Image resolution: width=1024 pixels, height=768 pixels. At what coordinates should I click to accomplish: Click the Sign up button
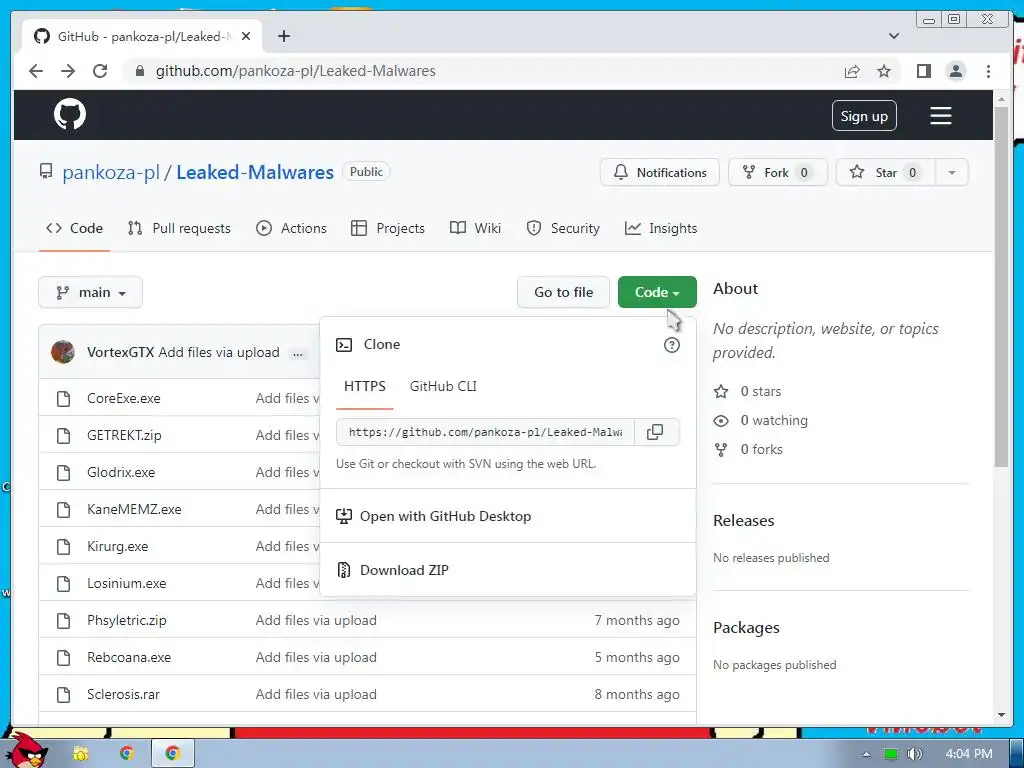[x=863, y=116]
